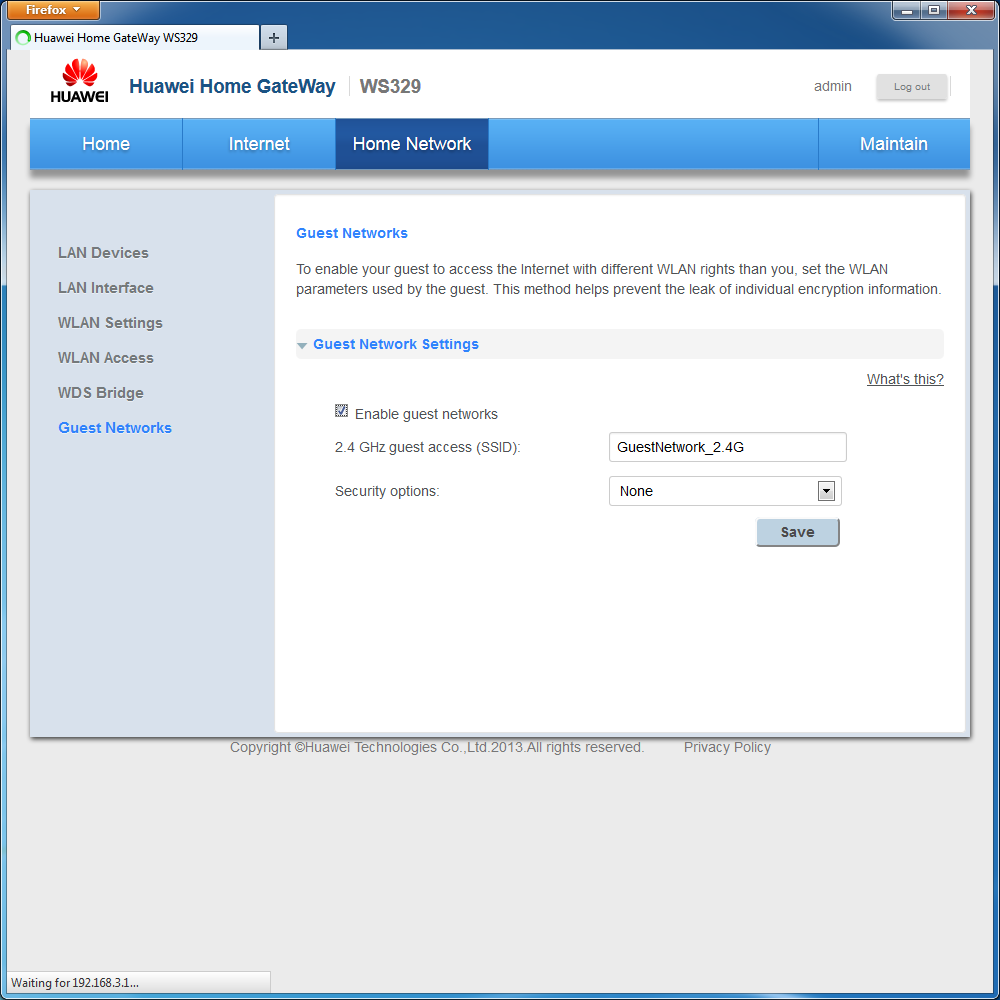Image resolution: width=1000 pixels, height=1000 pixels.
Task: Open WLAN Access in the sidebar
Action: point(106,358)
